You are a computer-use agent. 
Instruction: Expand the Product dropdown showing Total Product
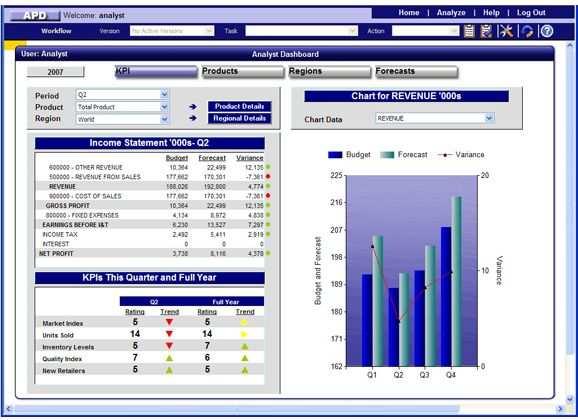pyautogui.click(x=164, y=107)
